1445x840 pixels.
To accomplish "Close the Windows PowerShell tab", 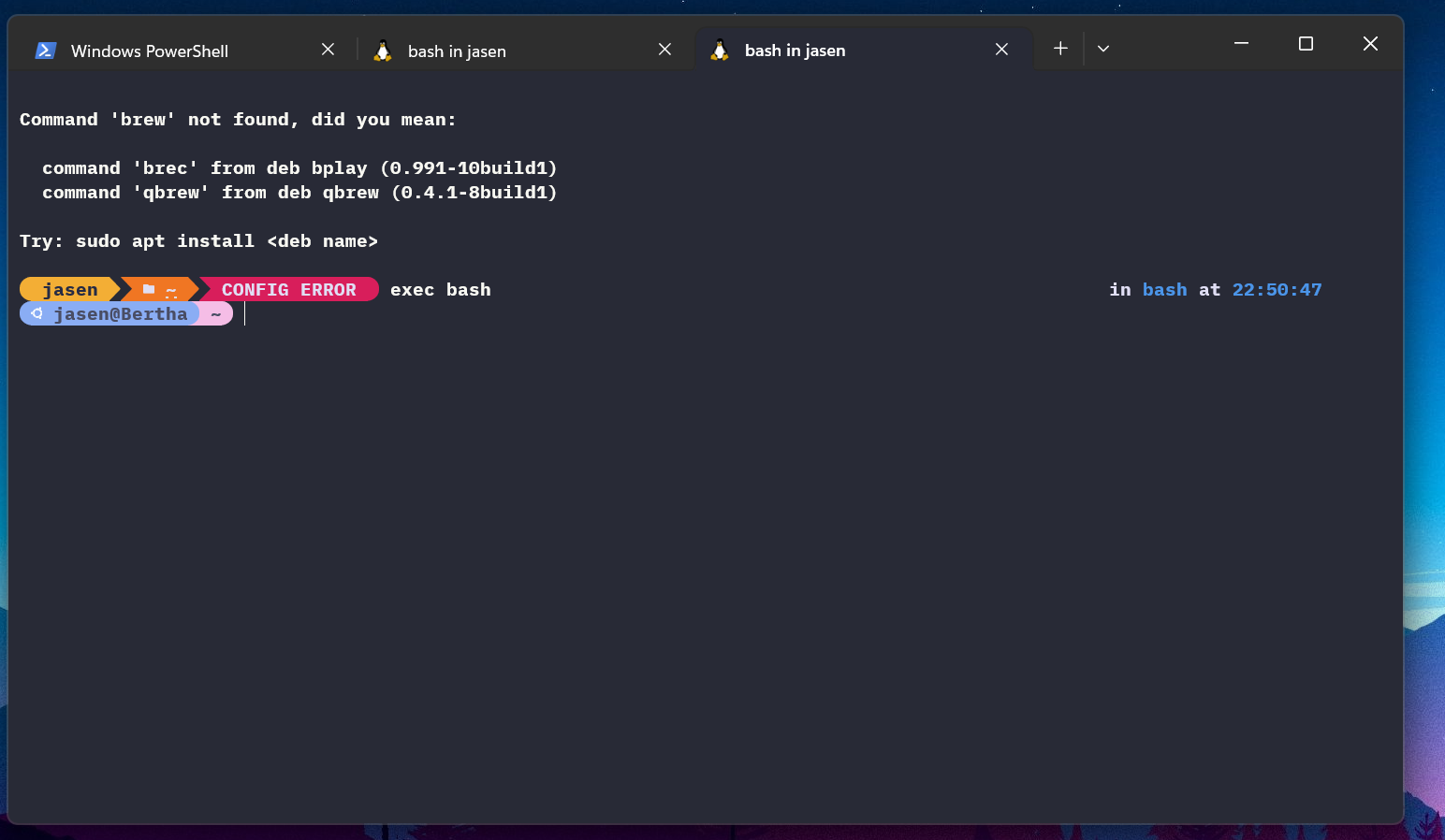I will tap(328, 49).
